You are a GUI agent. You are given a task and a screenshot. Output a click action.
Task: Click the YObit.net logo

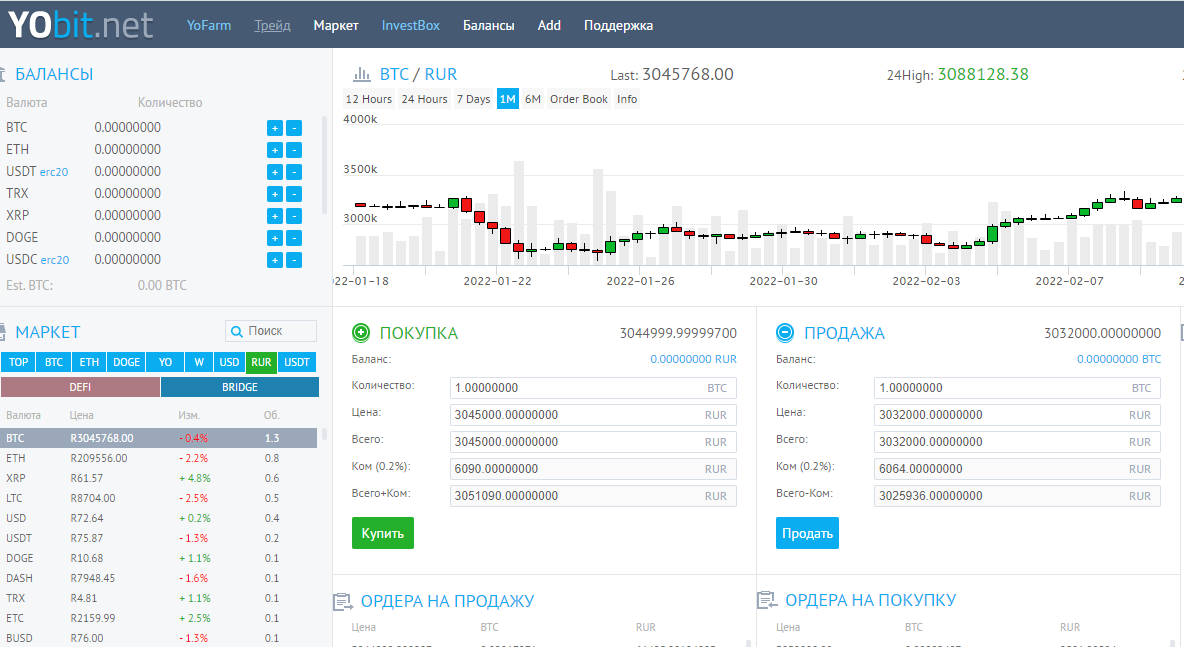pos(80,25)
